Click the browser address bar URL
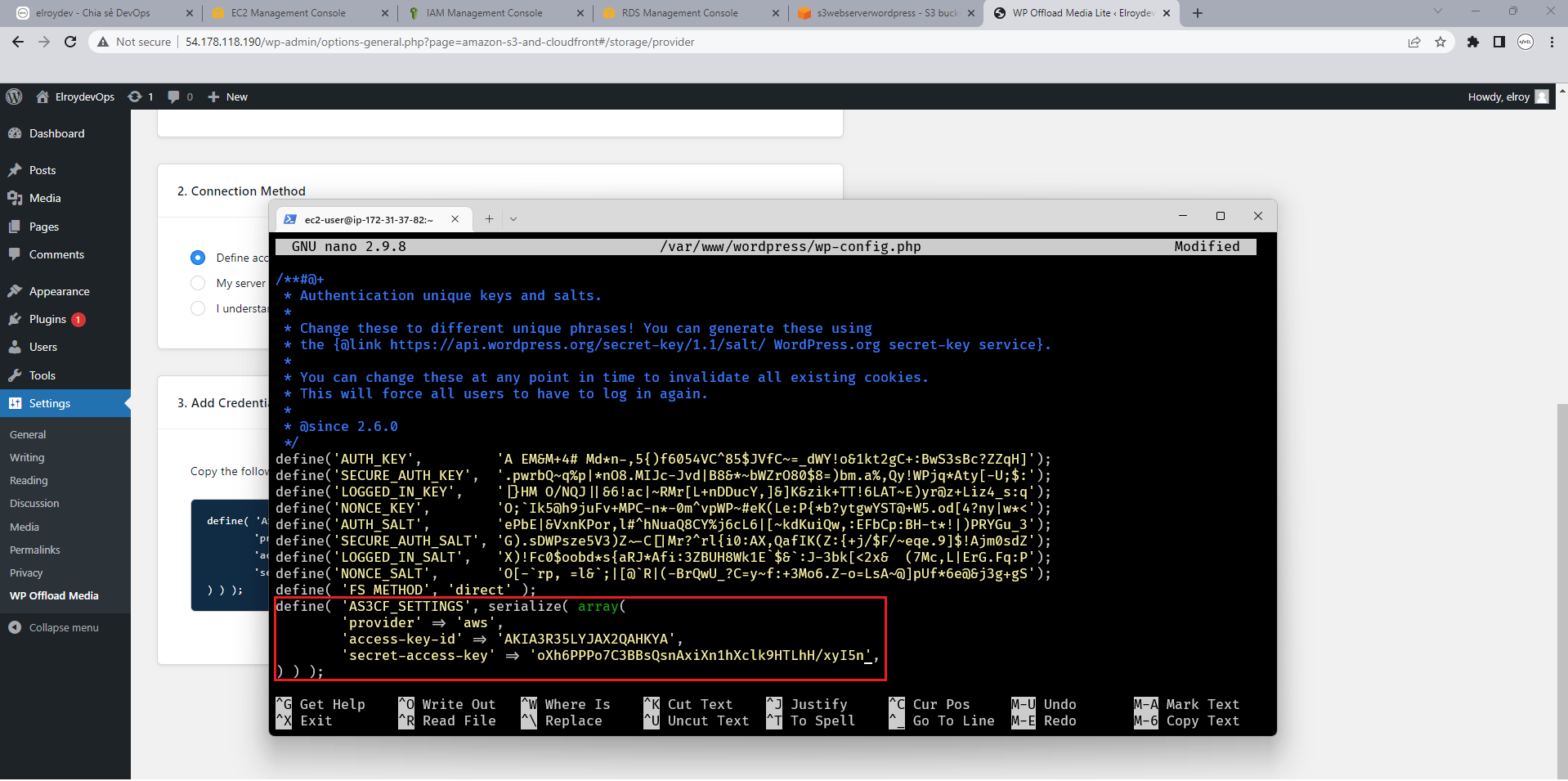Screen dimensions: 1568x781 (x=440, y=42)
